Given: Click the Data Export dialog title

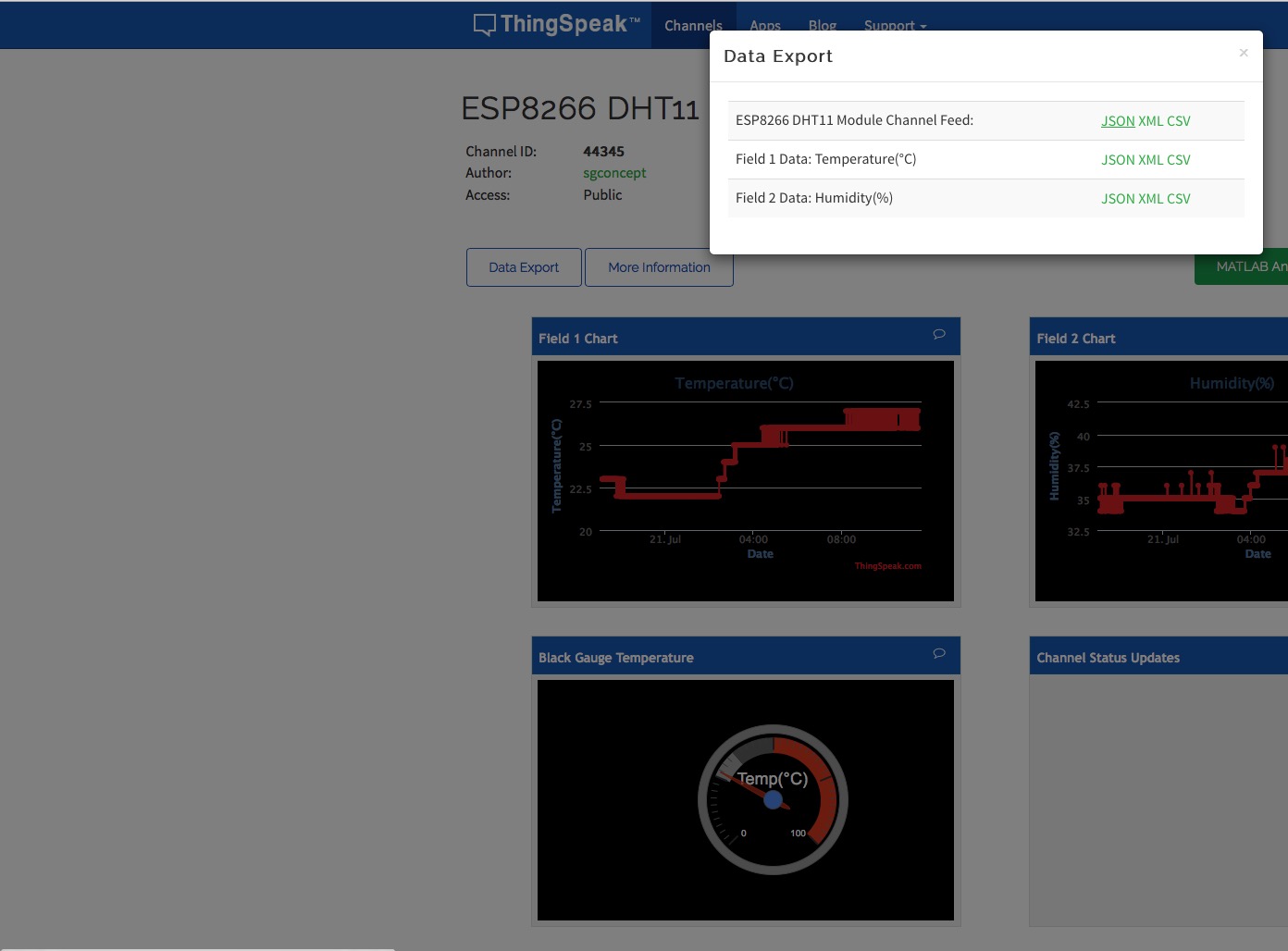Looking at the screenshot, I should [778, 56].
